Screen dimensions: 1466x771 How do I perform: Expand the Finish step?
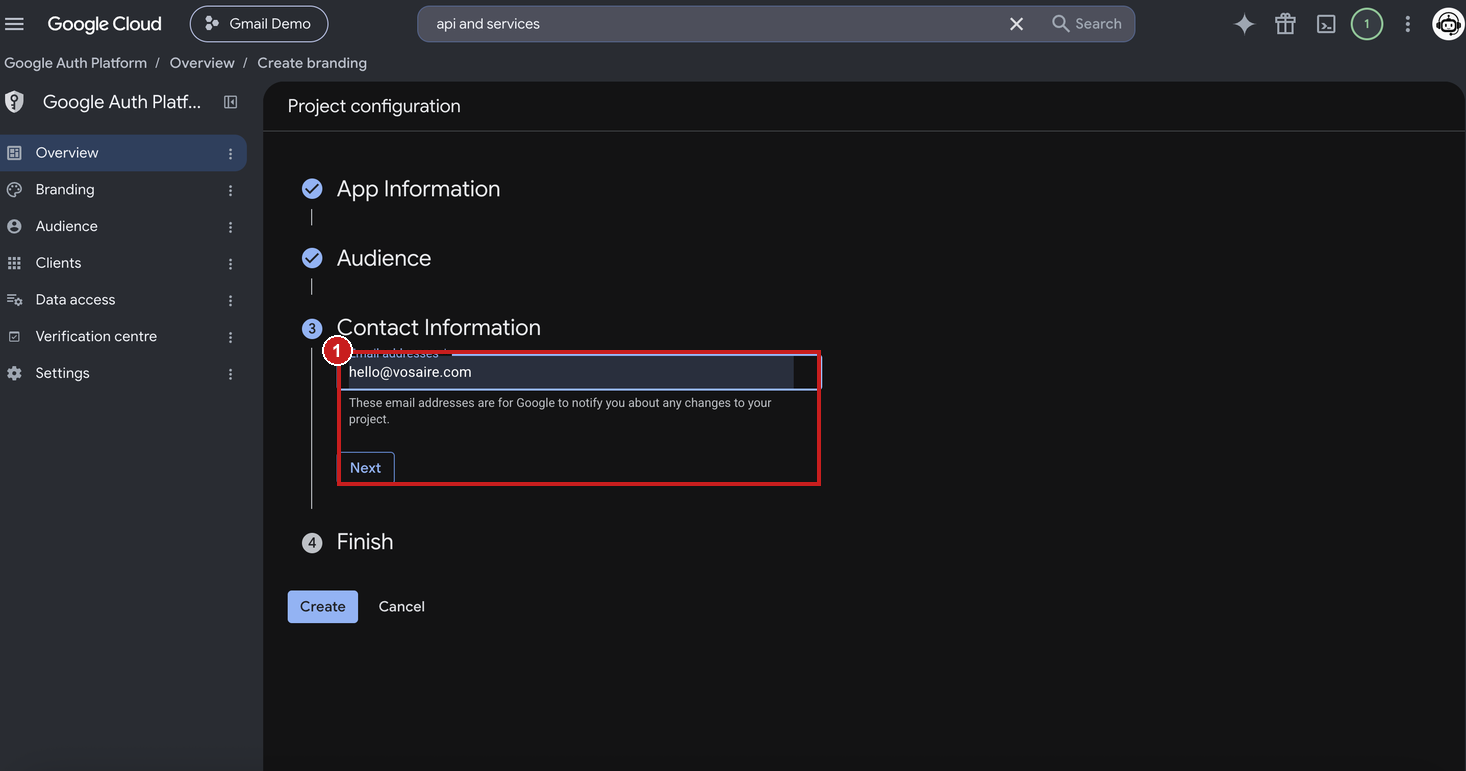coord(365,542)
